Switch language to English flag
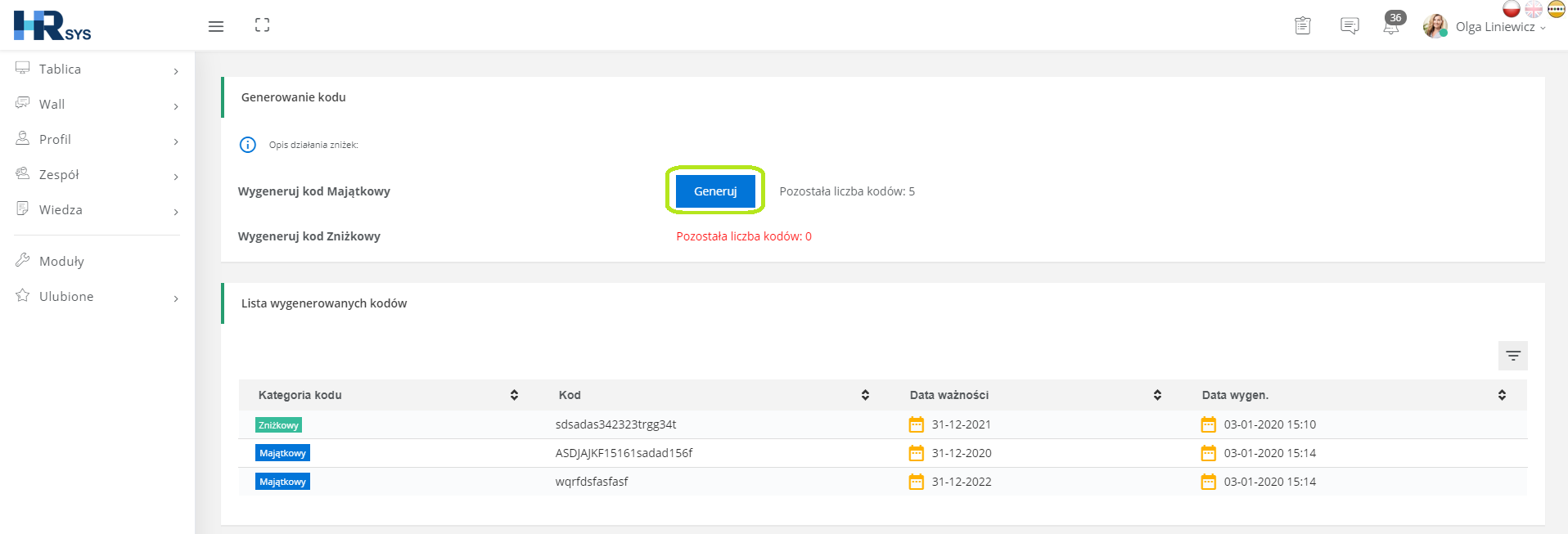This screenshot has width=1568, height=534. tap(1534, 9)
